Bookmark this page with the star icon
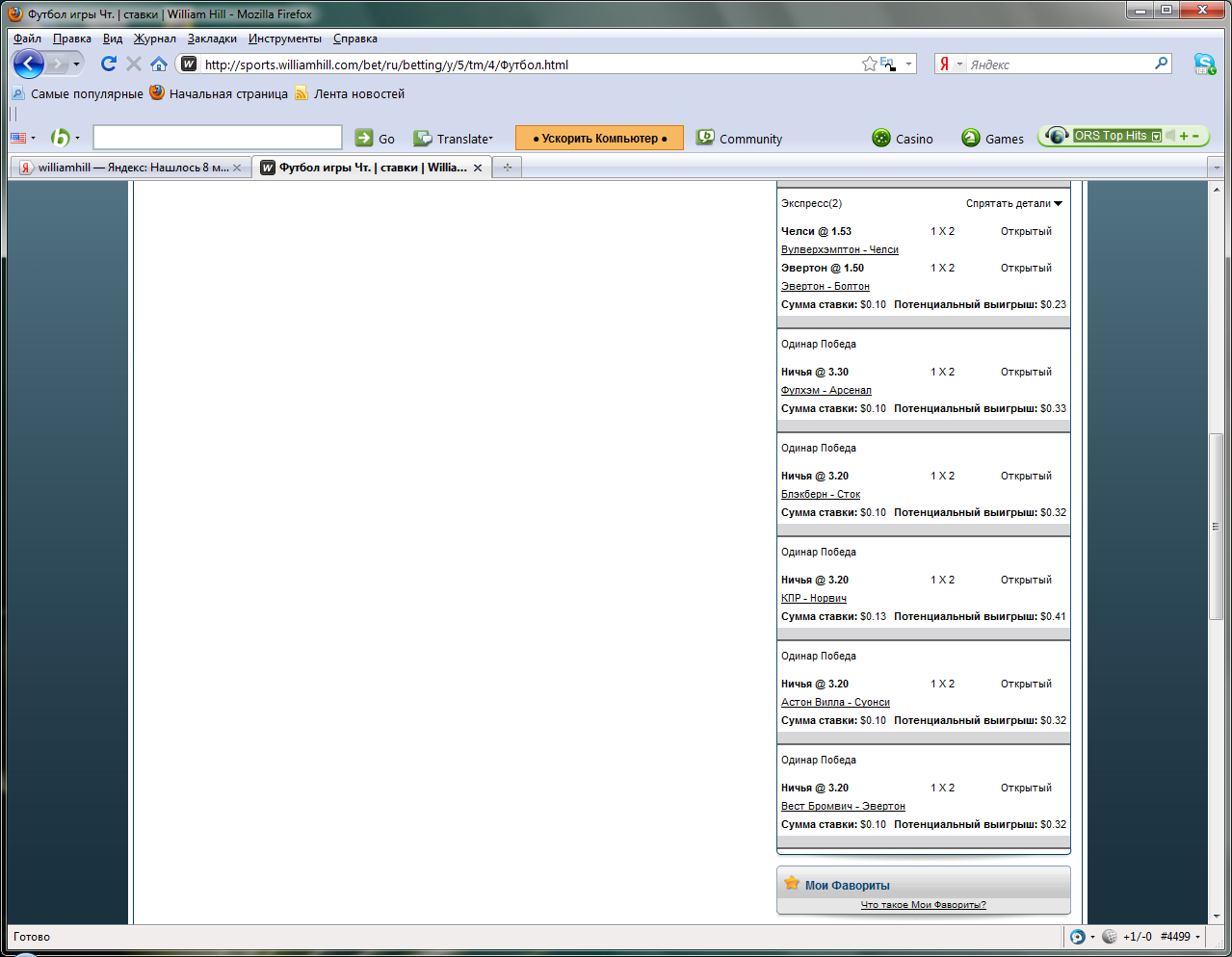The width and height of the screenshot is (1232, 957). (869, 65)
